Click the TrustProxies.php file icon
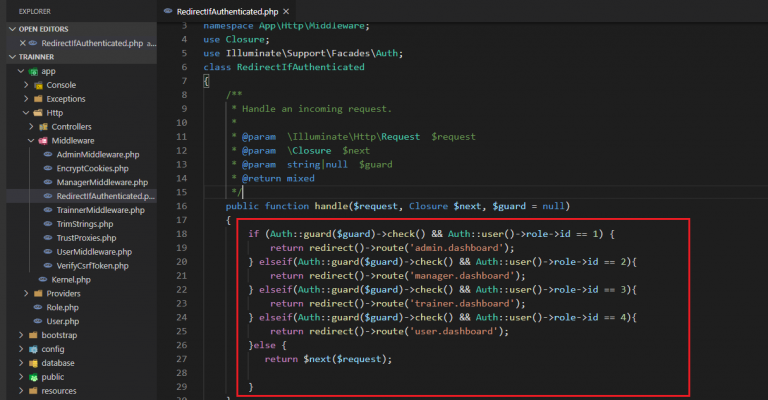This screenshot has width=768, height=400. [x=48, y=237]
